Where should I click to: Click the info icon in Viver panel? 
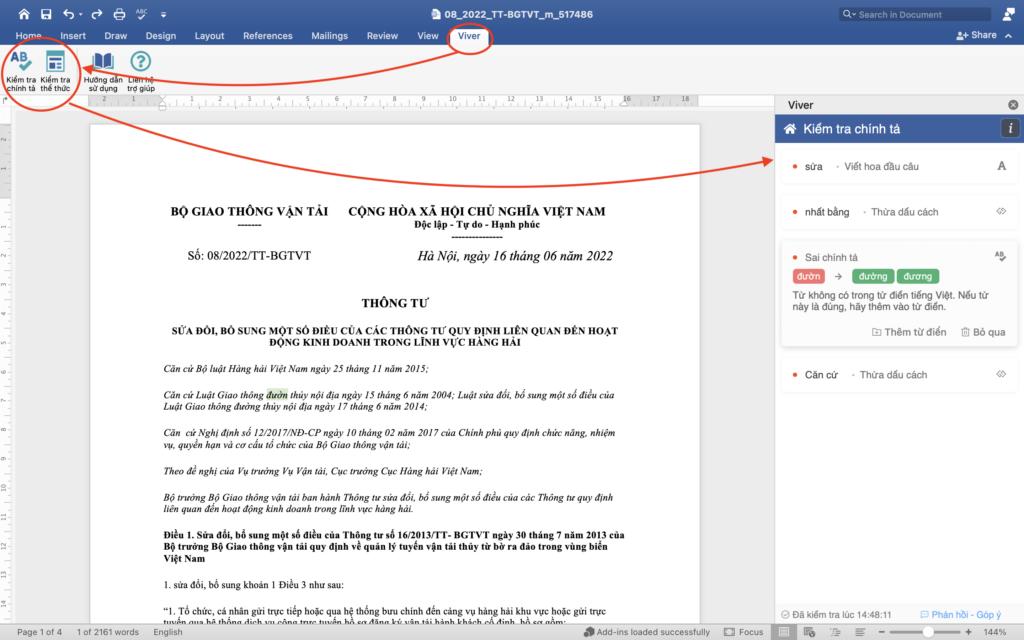[x=1010, y=129]
